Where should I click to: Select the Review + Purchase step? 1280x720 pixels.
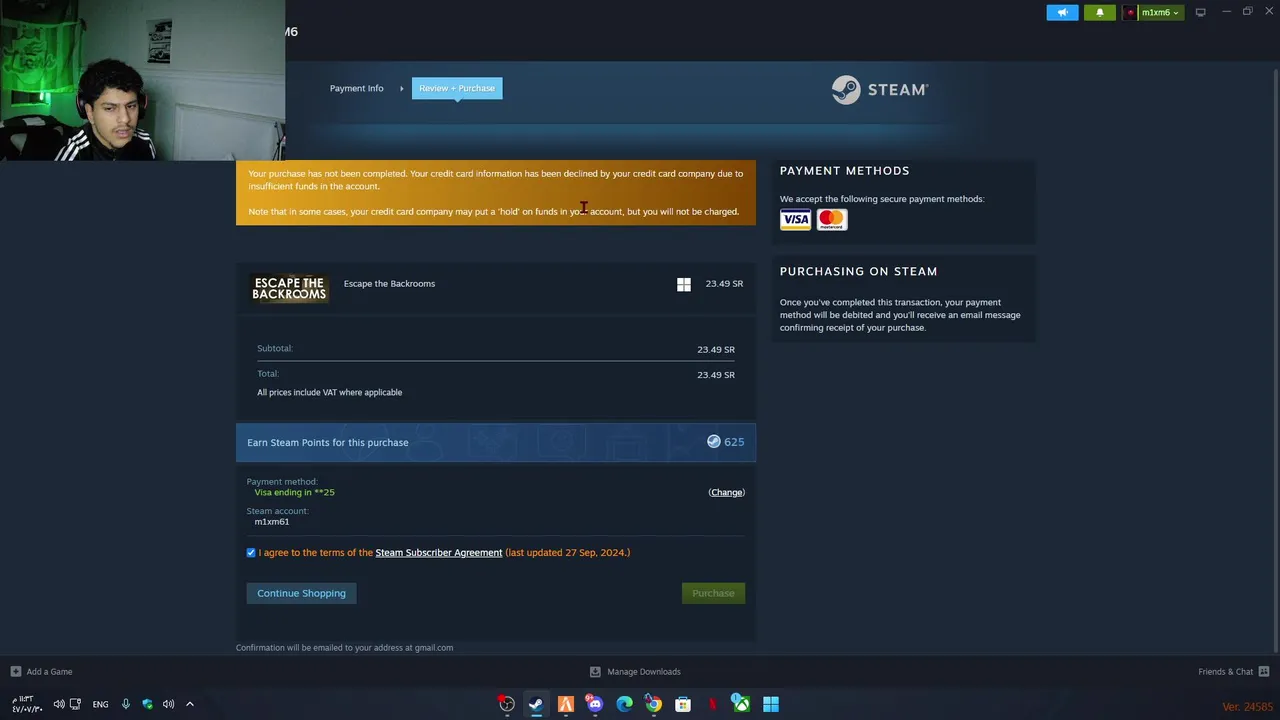click(456, 88)
